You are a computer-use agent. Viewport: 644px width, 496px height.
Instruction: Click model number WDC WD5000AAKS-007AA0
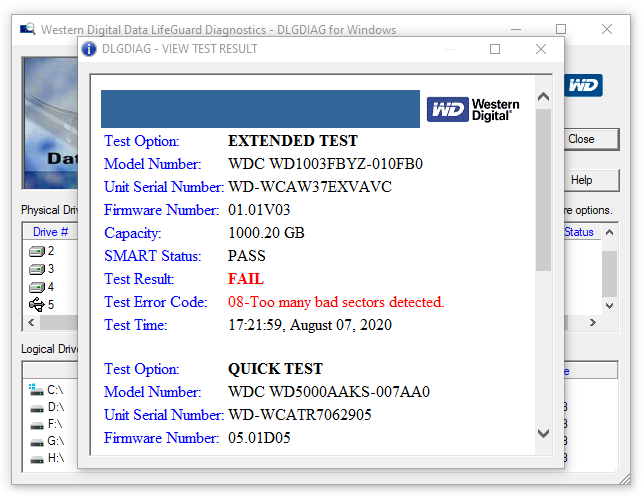[x=329, y=392]
